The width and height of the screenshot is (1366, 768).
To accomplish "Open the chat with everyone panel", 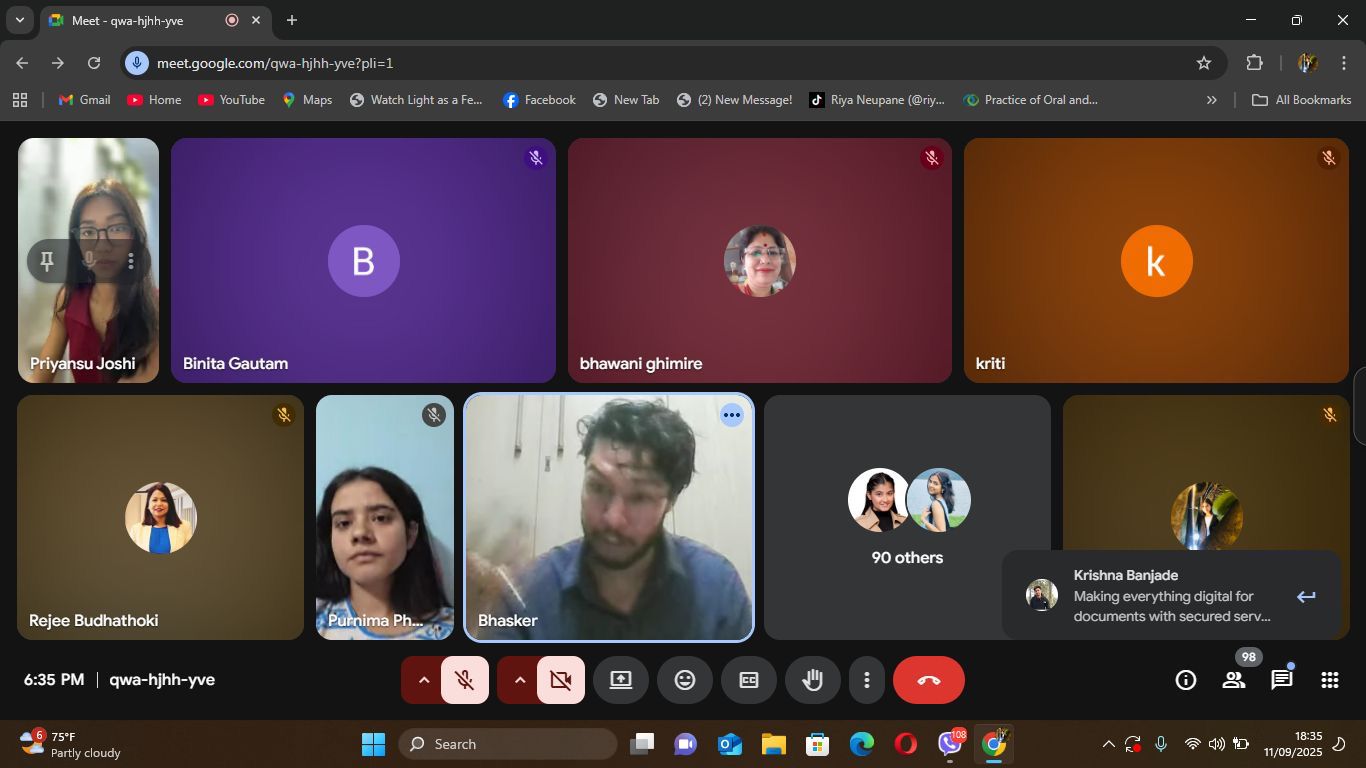I will (x=1281, y=680).
